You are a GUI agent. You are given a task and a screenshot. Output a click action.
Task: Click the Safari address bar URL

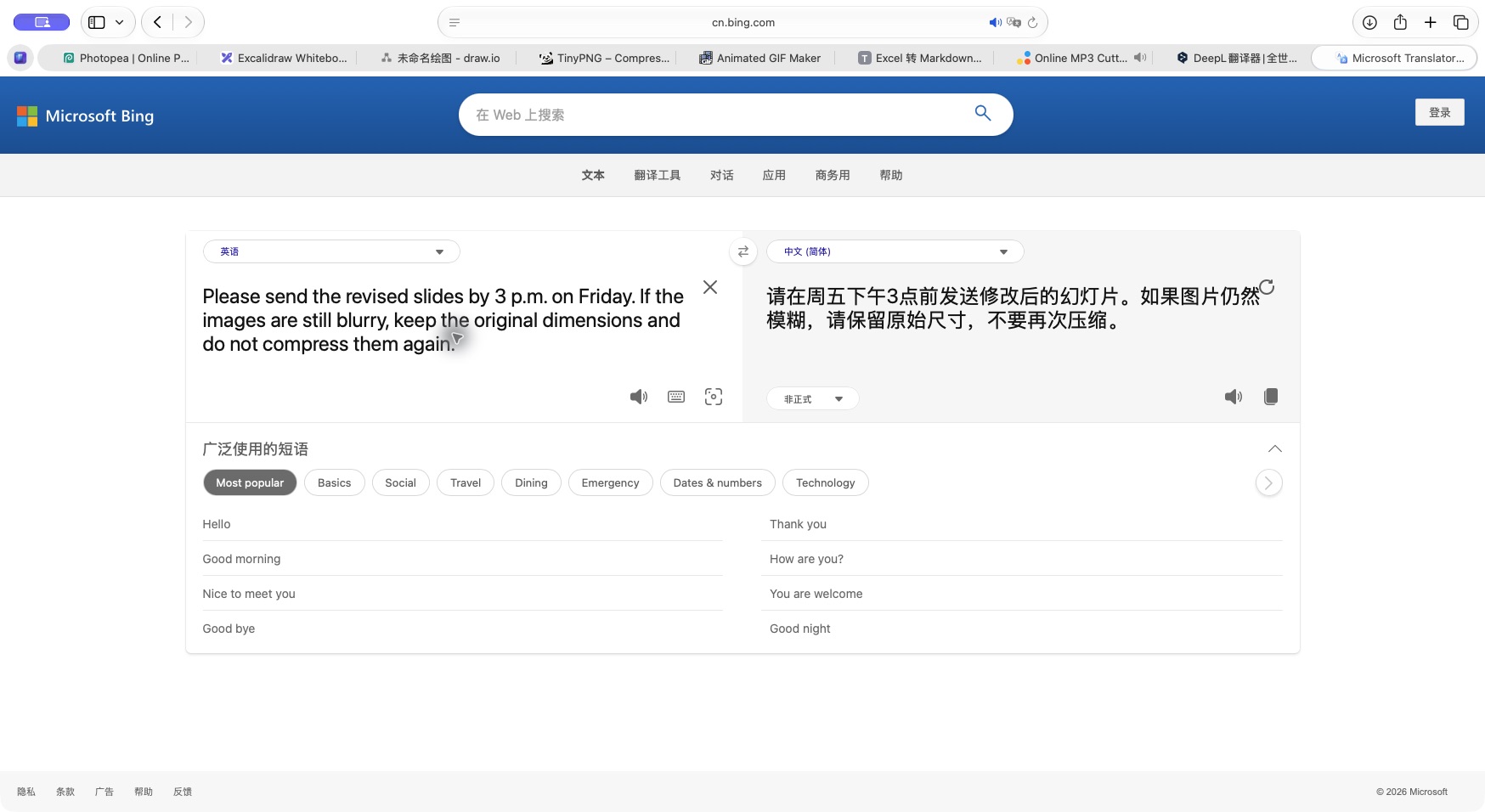click(x=743, y=23)
